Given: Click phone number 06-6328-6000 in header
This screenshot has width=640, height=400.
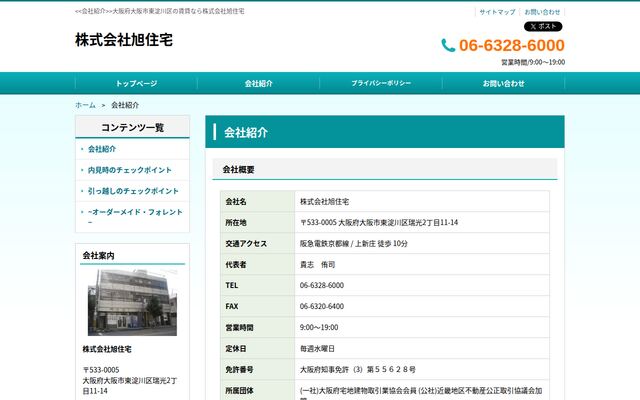Looking at the screenshot, I should [x=512, y=45].
